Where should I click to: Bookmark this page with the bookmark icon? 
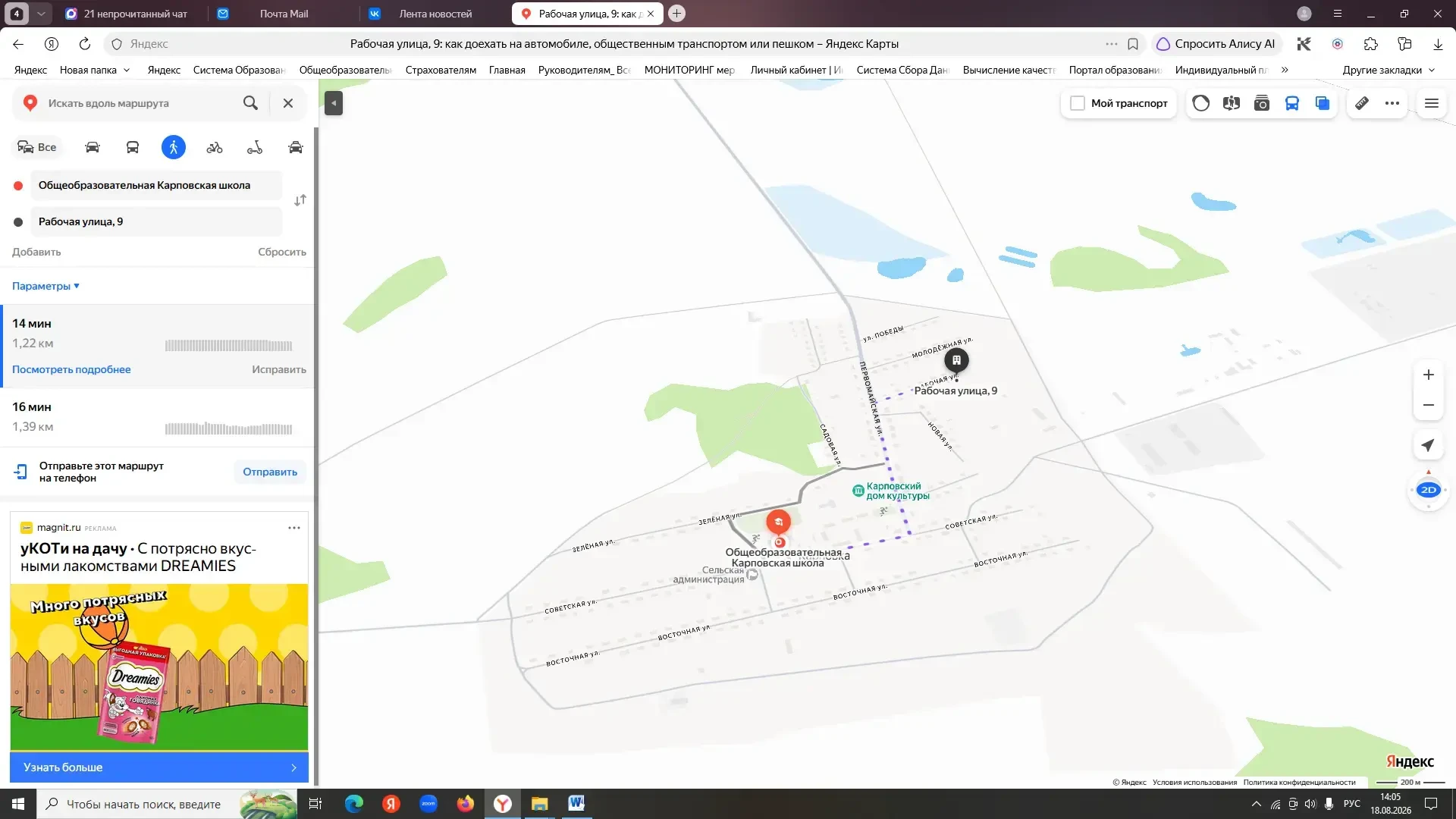tap(1133, 44)
